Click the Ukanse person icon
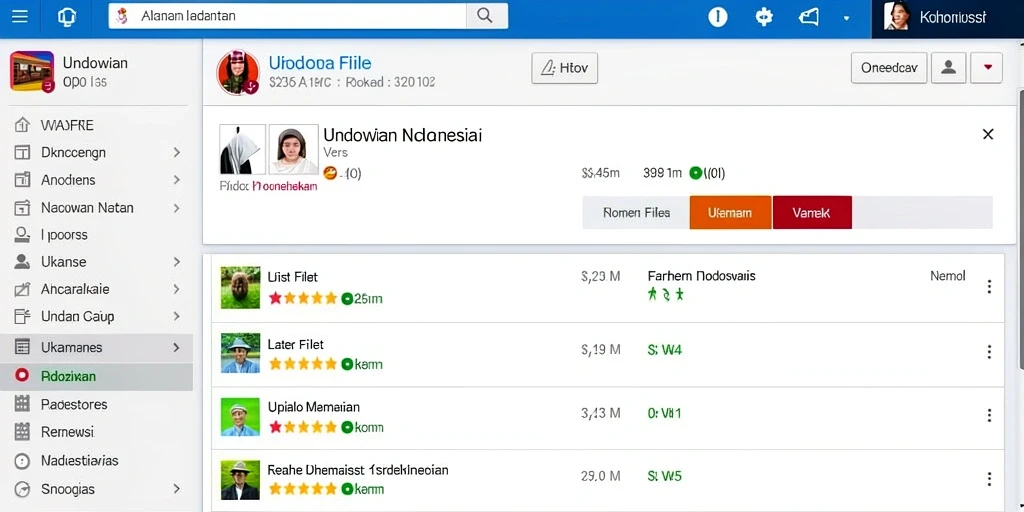This screenshot has width=1024, height=512. pyautogui.click(x=22, y=262)
